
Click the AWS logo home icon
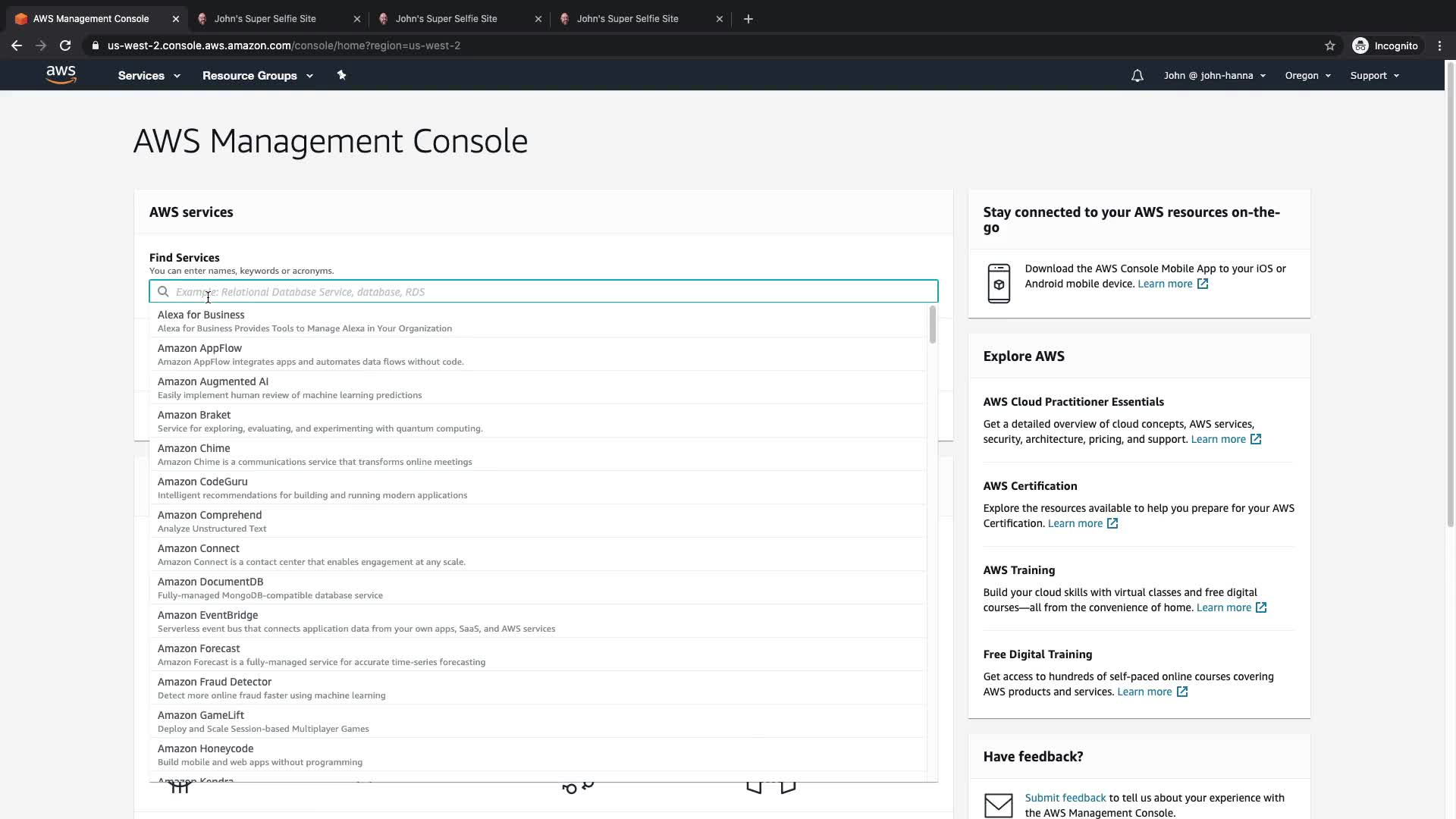(61, 75)
